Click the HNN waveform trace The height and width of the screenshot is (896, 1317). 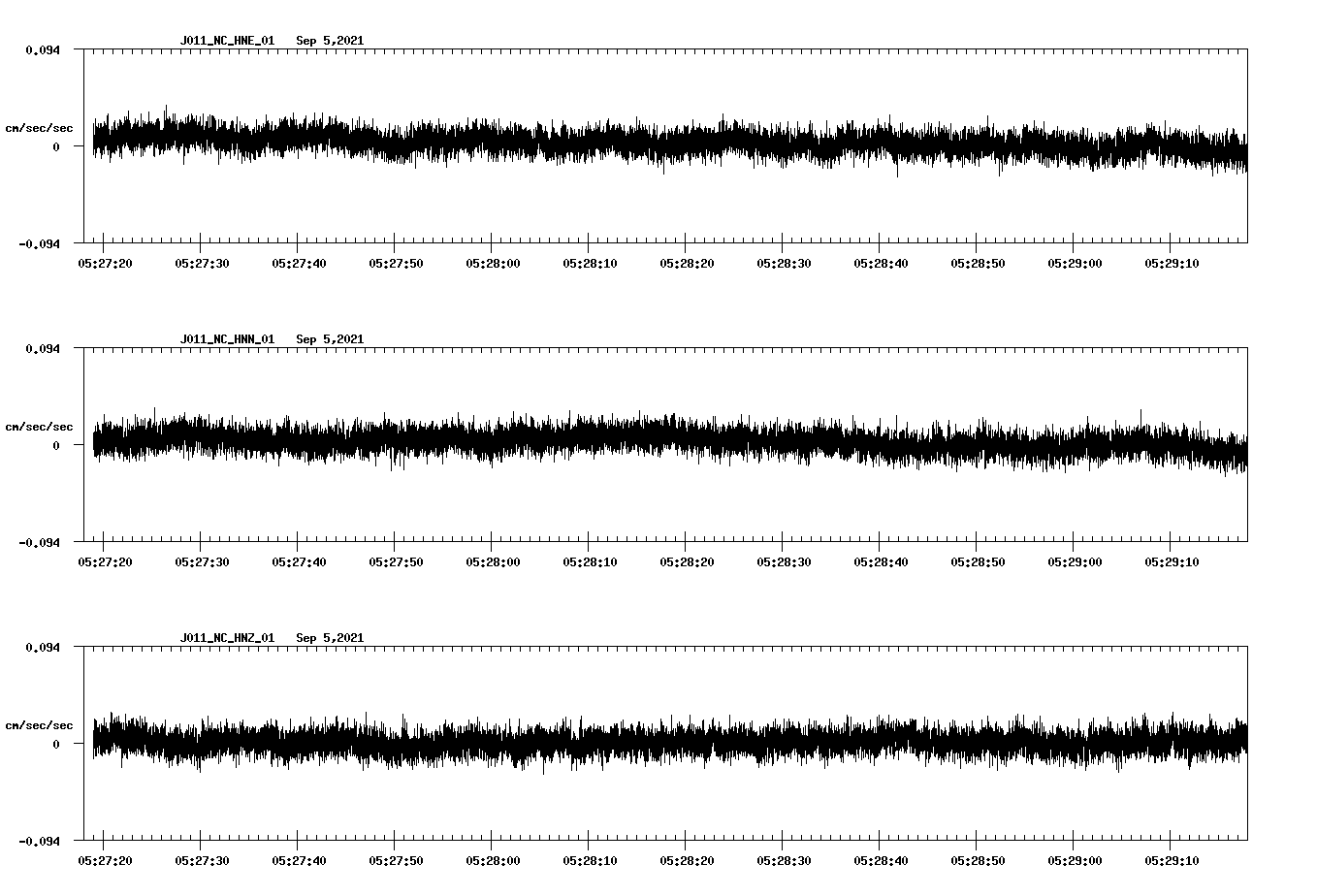669,440
